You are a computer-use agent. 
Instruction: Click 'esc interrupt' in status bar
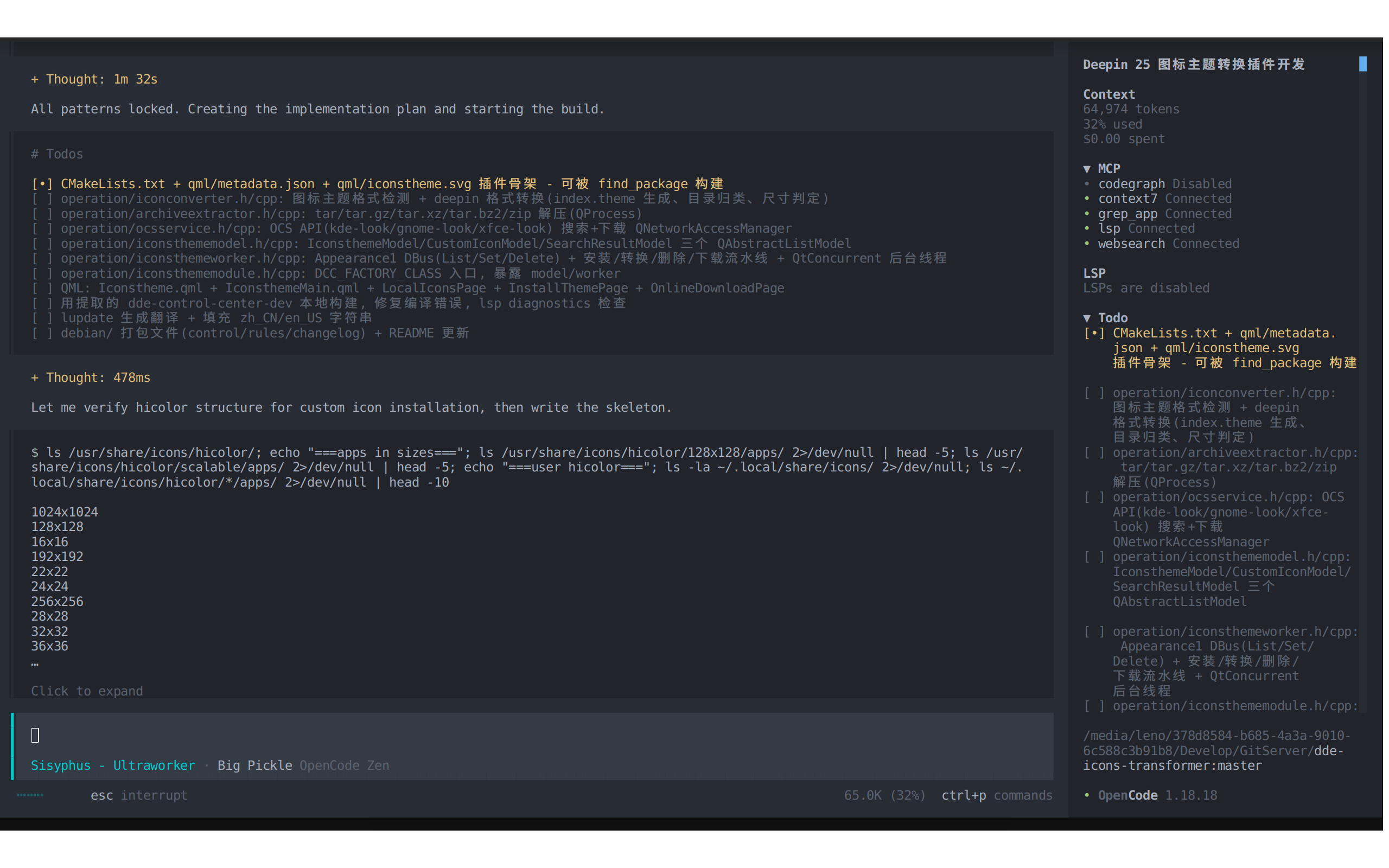pos(139,796)
